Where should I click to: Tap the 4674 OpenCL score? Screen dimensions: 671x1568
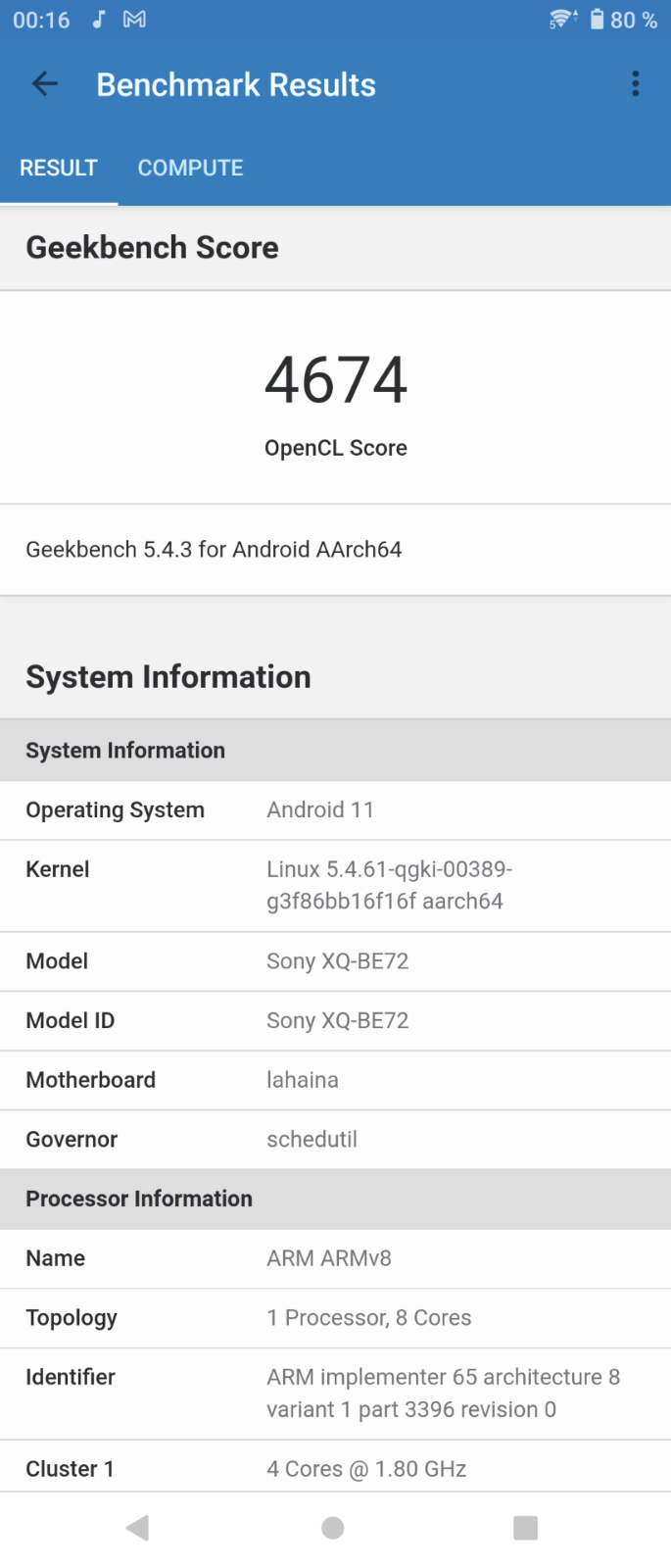pyautogui.click(x=336, y=380)
